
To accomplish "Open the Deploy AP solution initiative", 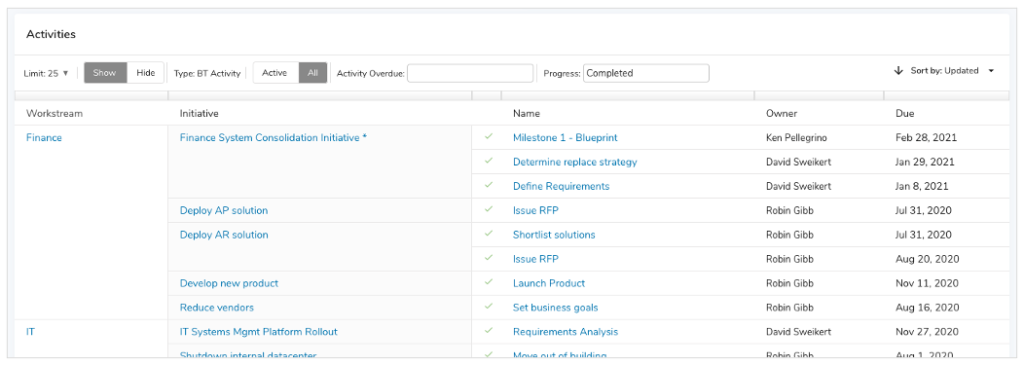I will (223, 210).
